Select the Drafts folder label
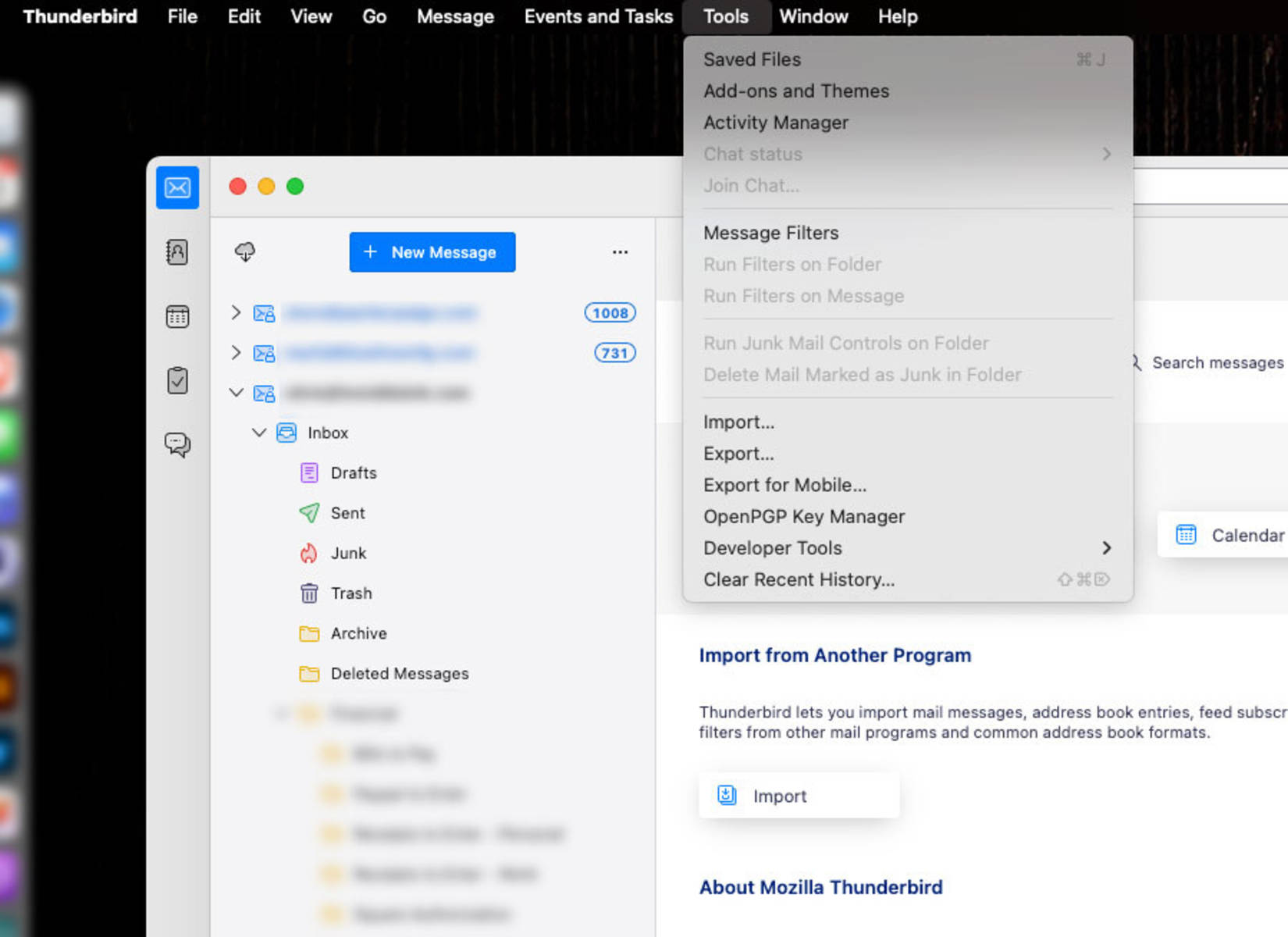The width and height of the screenshot is (1288, 937). (x=354, y=473)
